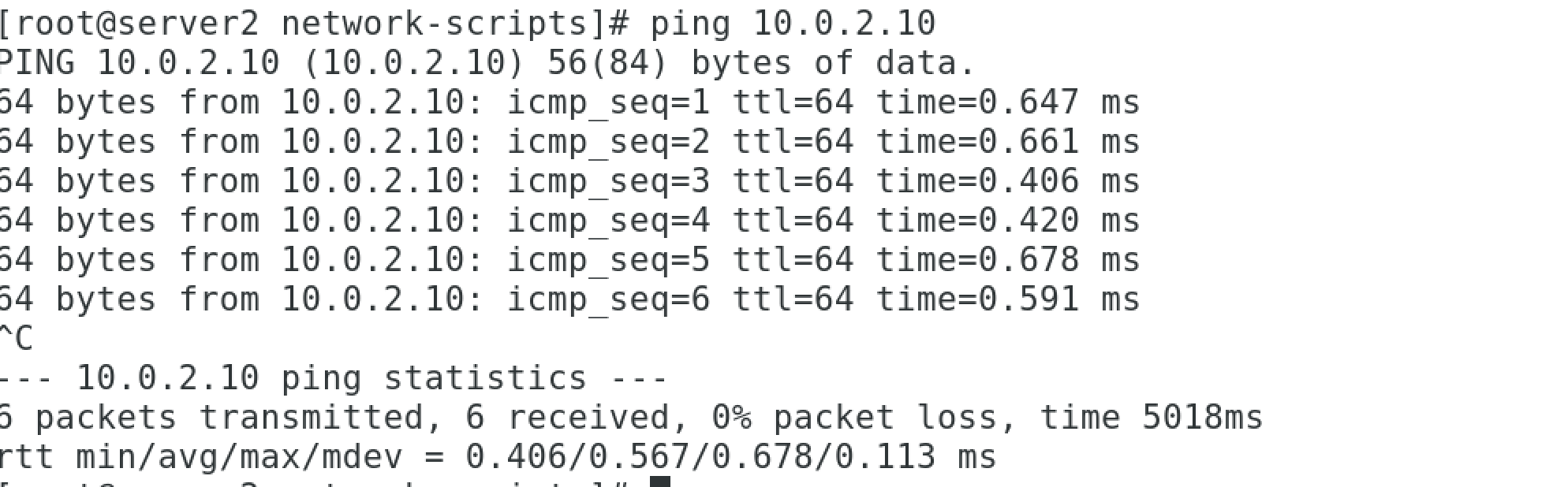
Task: Click the icmp_seq=2 reply line
Action: (569, 143)
